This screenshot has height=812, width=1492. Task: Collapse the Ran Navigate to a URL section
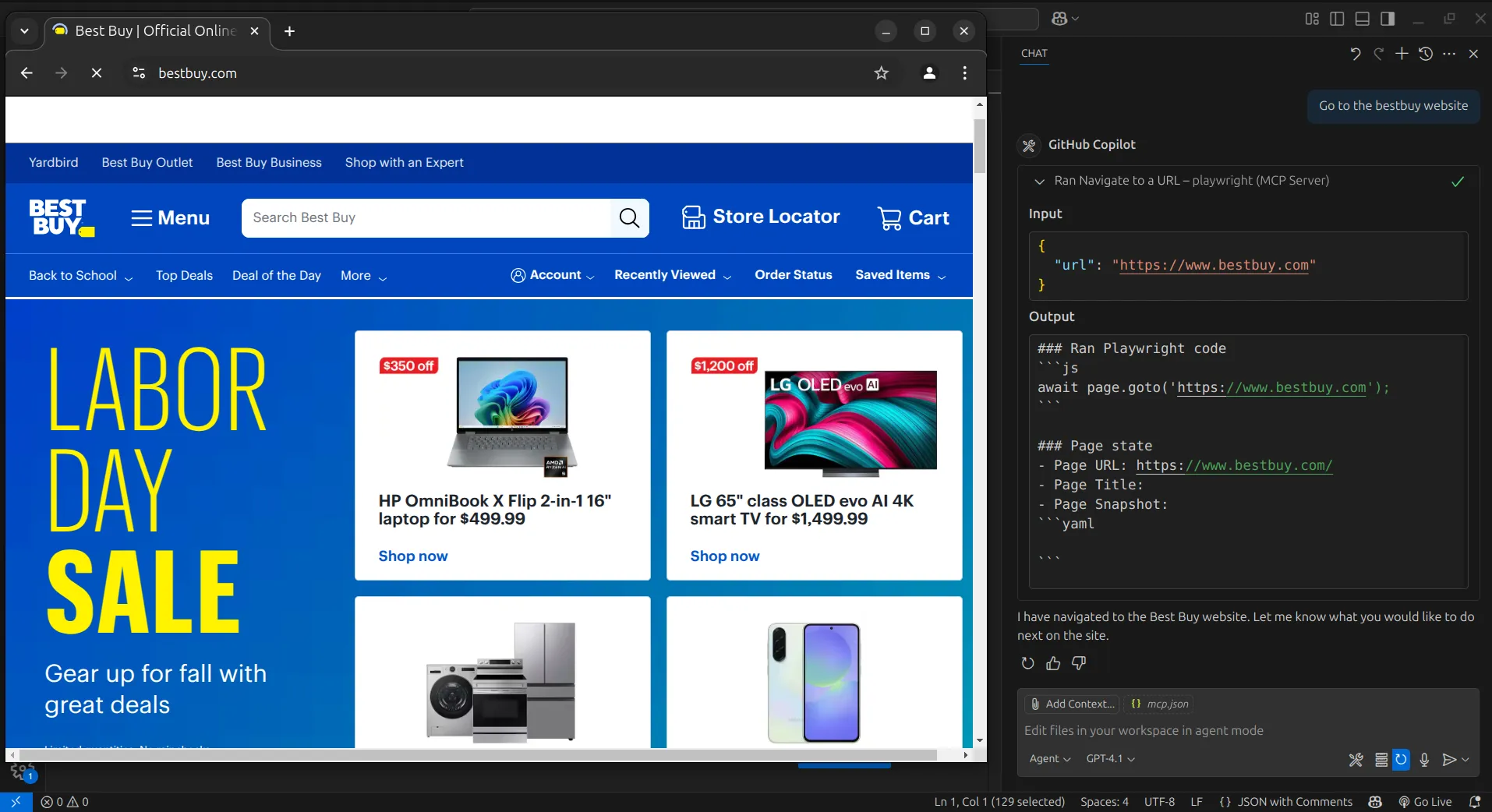click(1039, 182)
